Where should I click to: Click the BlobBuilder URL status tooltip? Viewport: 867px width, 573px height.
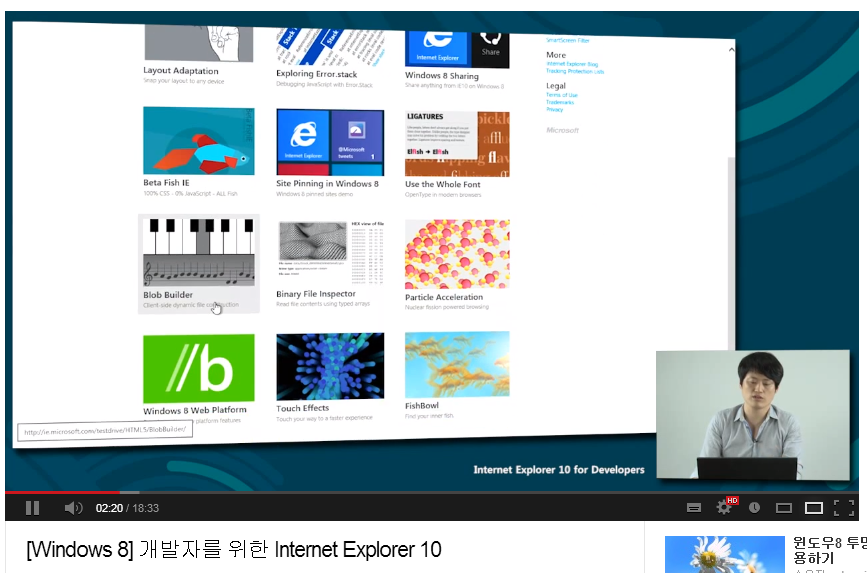105,430
